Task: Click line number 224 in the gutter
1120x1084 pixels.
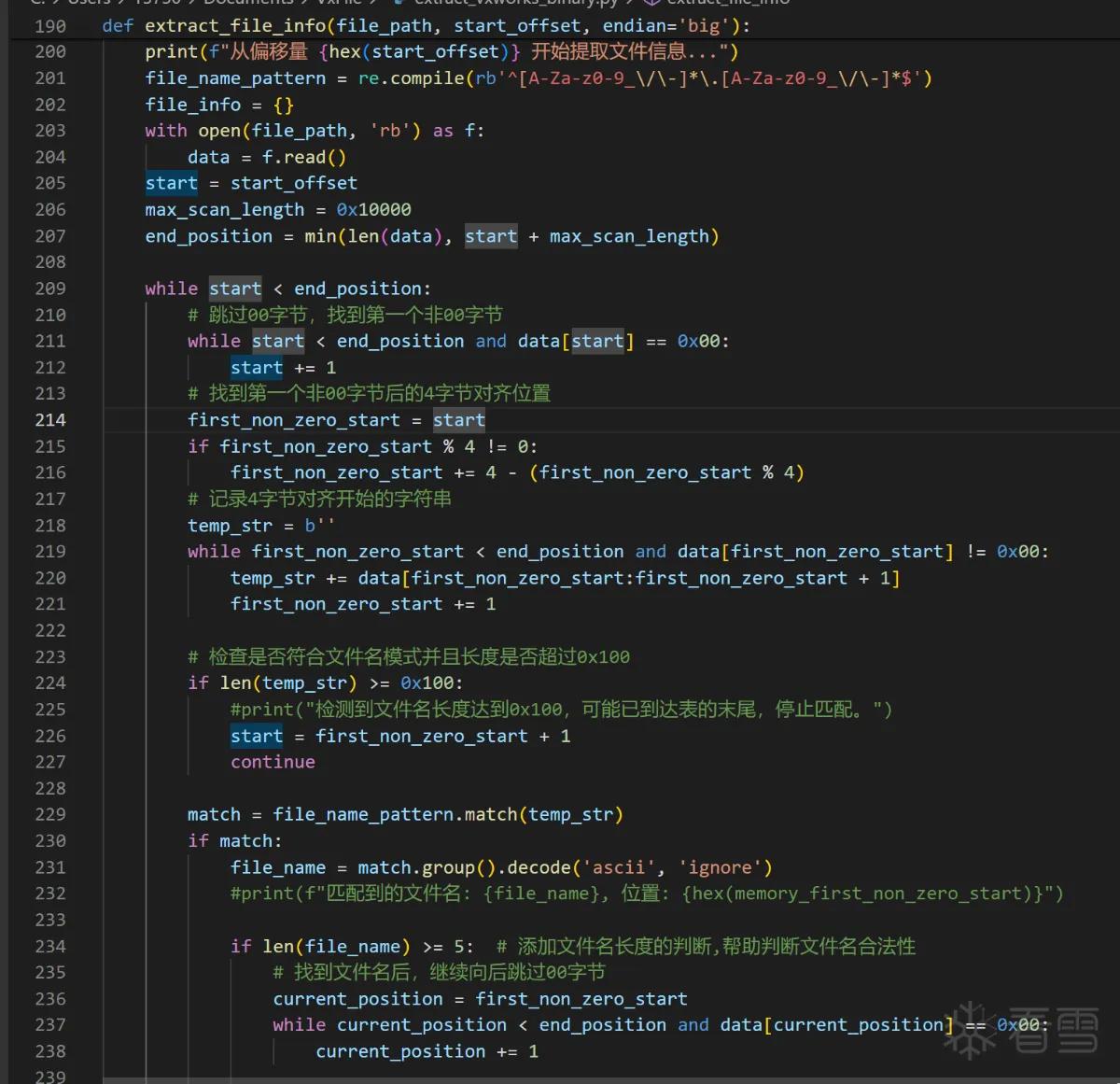Action: tap(50, 683)
